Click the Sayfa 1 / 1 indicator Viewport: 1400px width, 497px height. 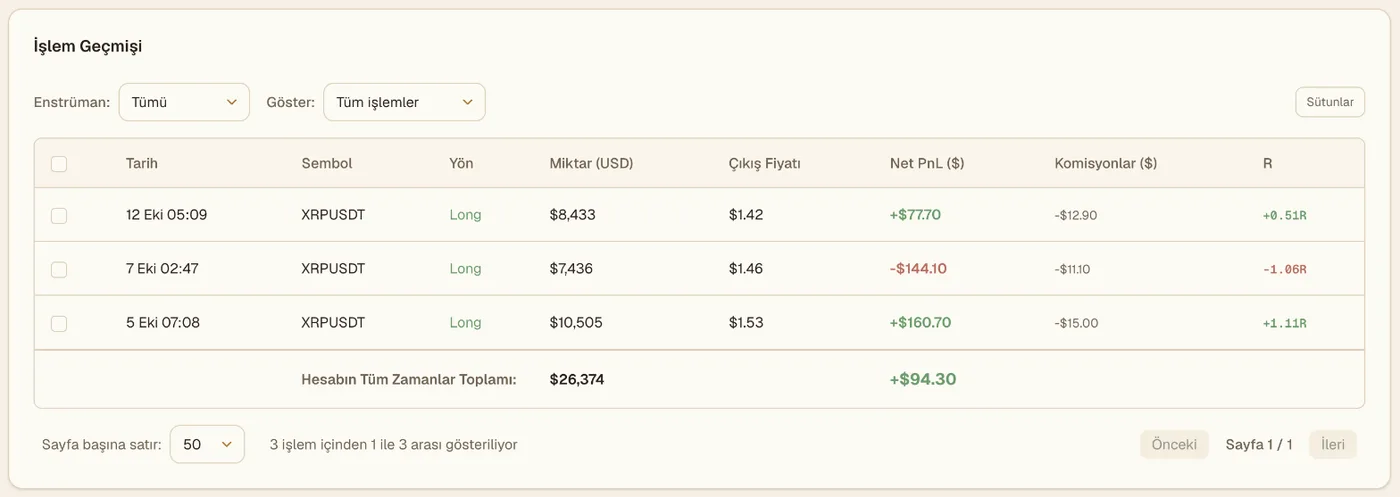pyautogui.click(x=1259, y=445)
